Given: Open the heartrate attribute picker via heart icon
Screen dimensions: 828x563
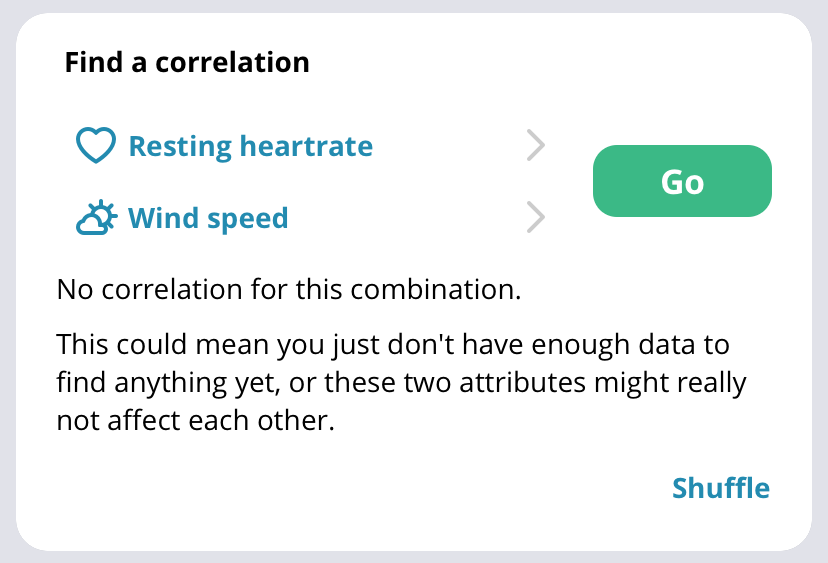Looking at the screenshot, I should 96,145.
